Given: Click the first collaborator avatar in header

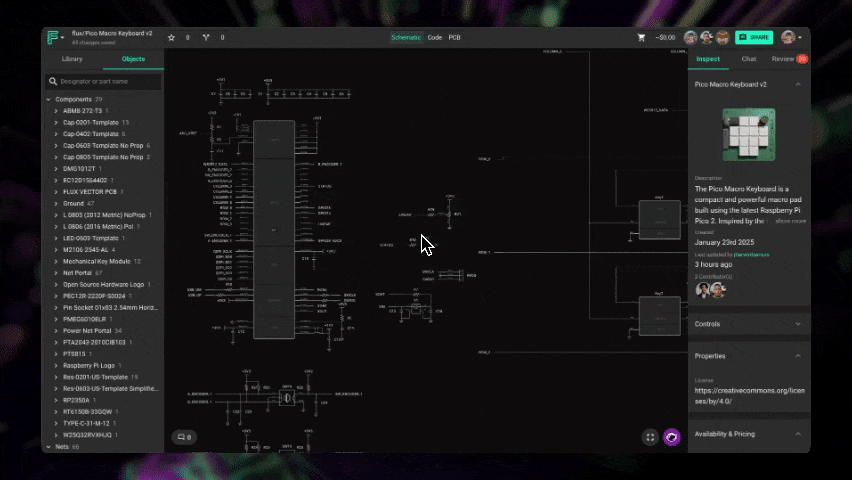Looking at the screenshot, I should point(691,38).
